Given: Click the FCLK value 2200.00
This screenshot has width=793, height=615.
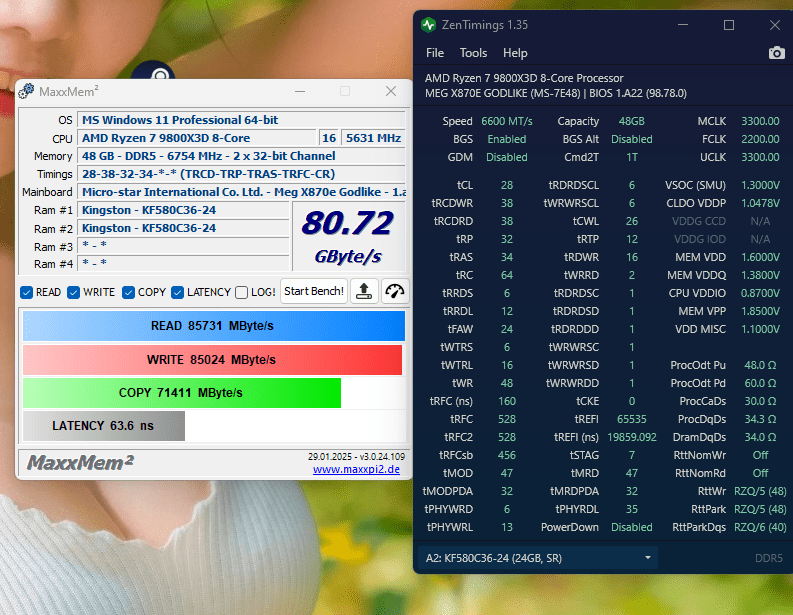Looking at the screenshot, I should 760,139.
